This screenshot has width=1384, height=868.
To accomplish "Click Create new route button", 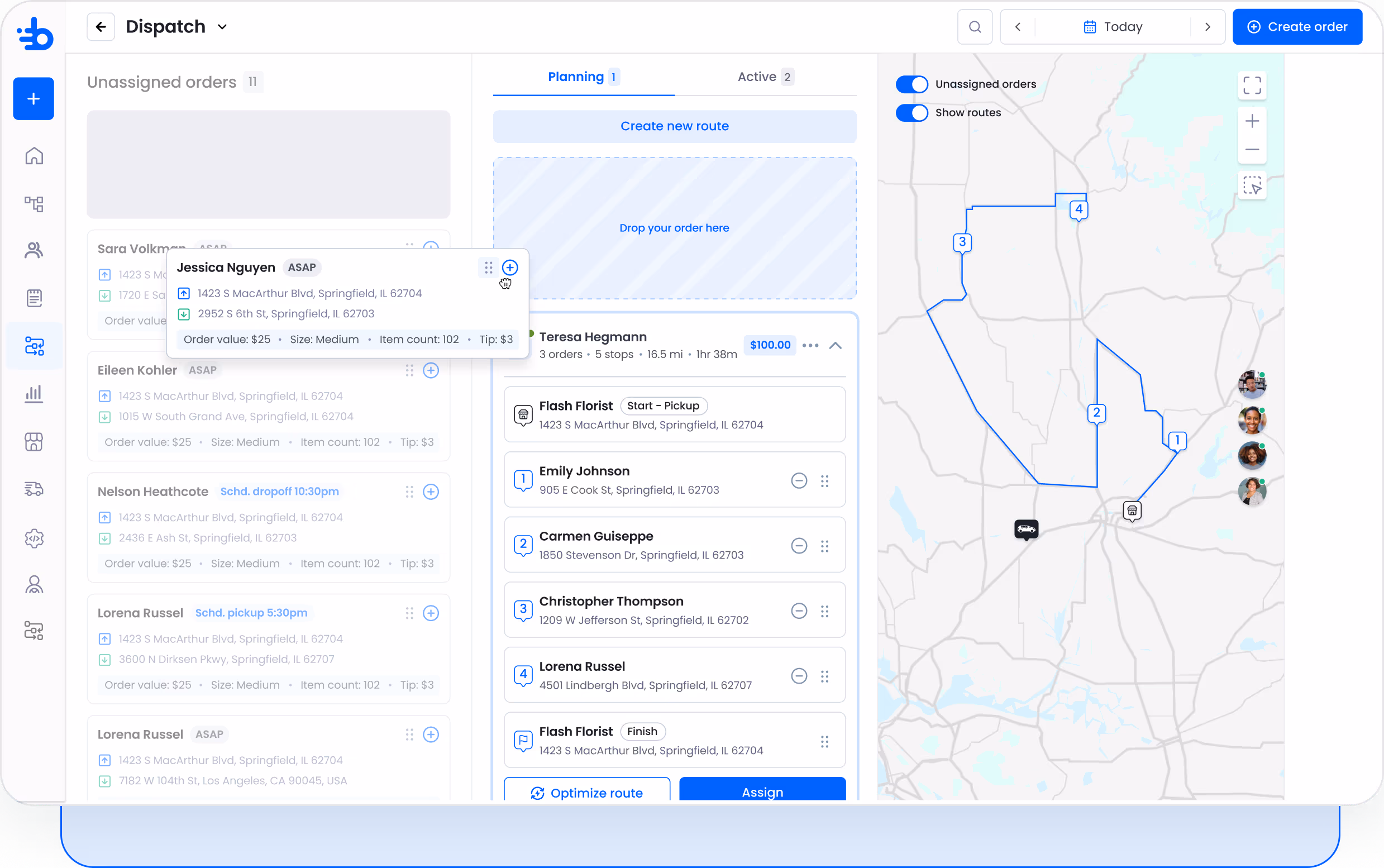I will coord(674,126).
